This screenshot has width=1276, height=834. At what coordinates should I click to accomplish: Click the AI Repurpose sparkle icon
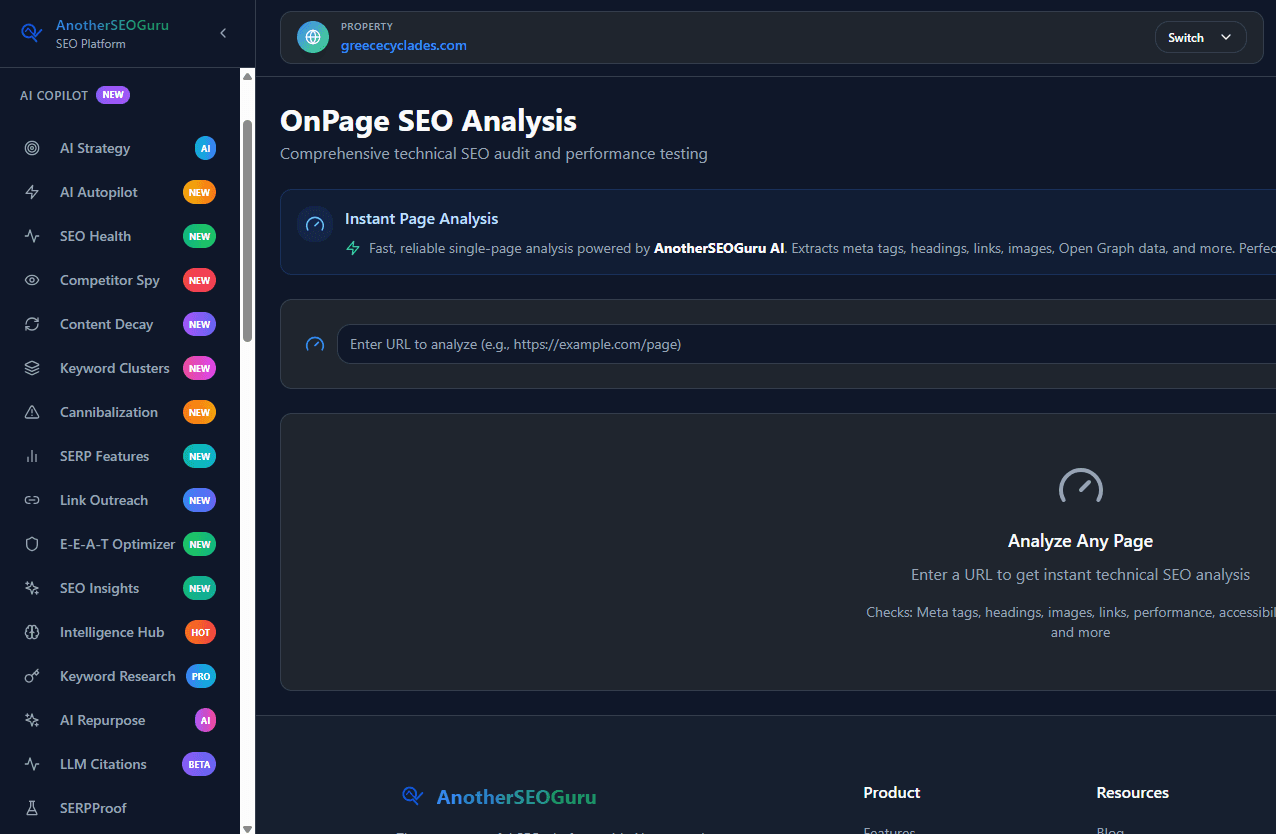pyautogui.click(x=32, y=720)
